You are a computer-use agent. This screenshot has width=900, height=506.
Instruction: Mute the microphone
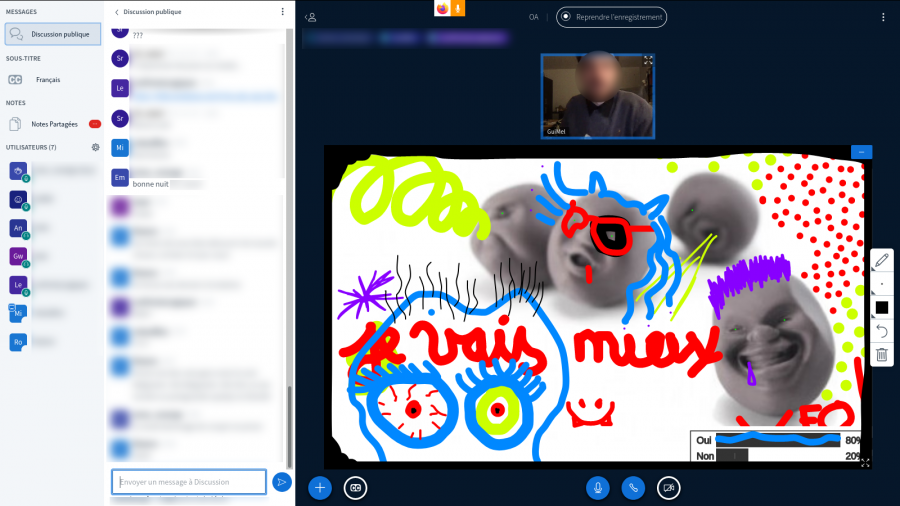598,487
